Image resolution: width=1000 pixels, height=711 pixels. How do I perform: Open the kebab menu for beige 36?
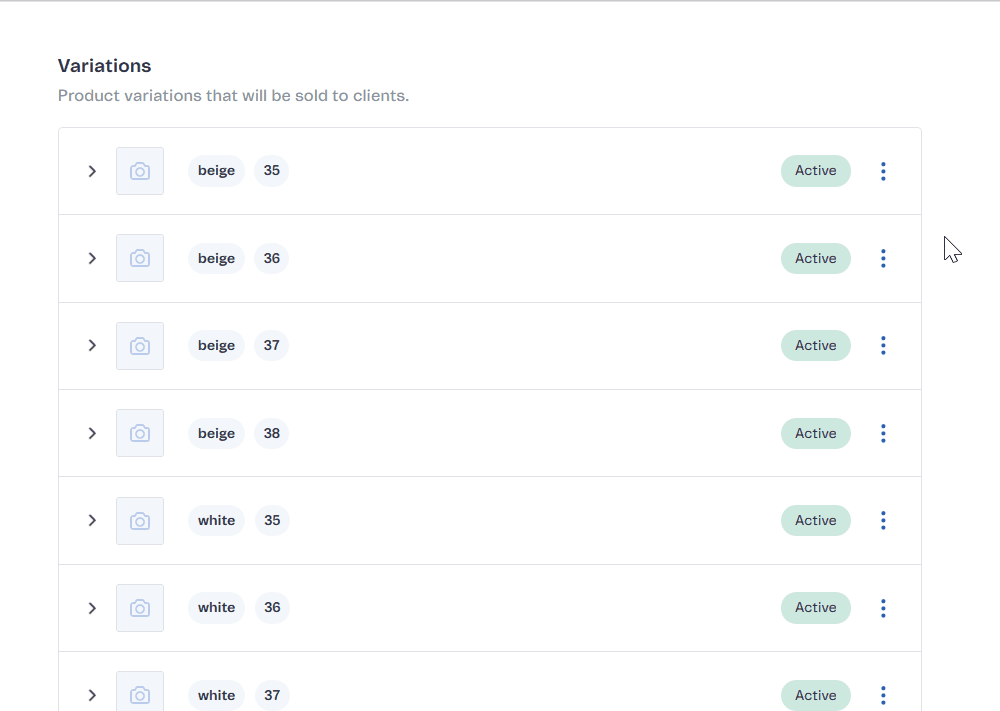(883, 258)
